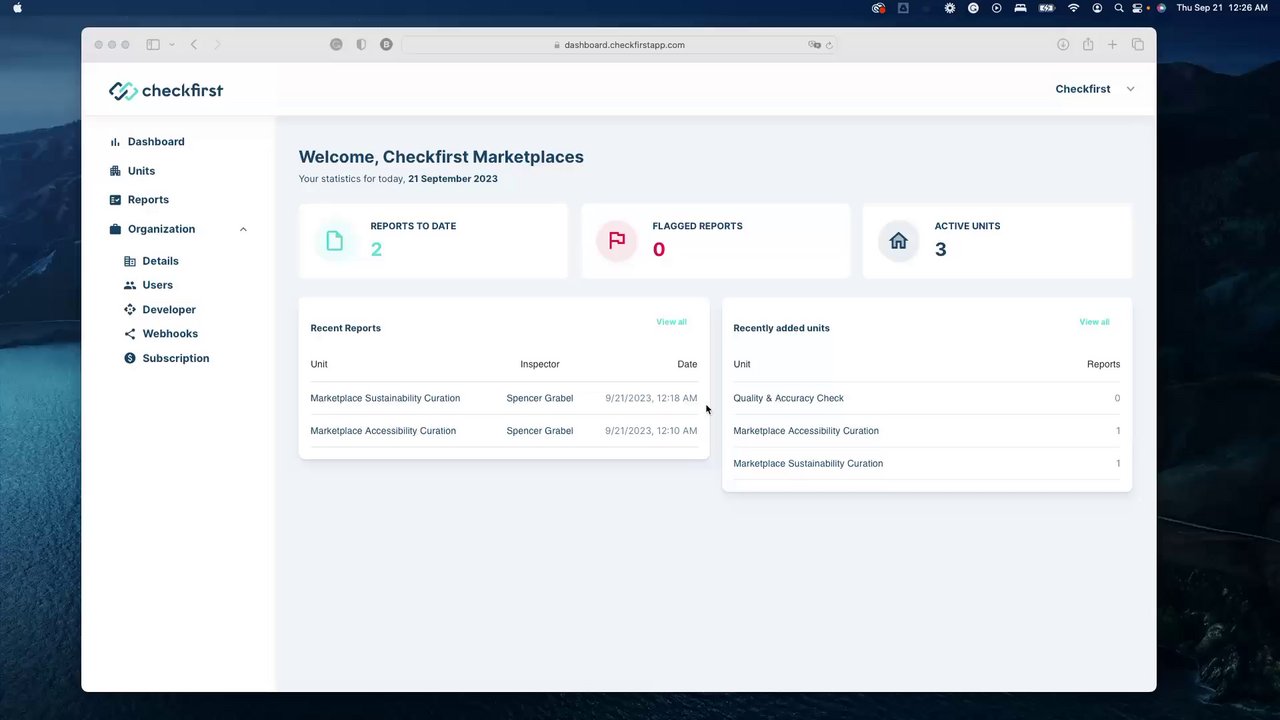1280x720 pixels.
Task: Click the Users people icon
Action: pos(130,285)
